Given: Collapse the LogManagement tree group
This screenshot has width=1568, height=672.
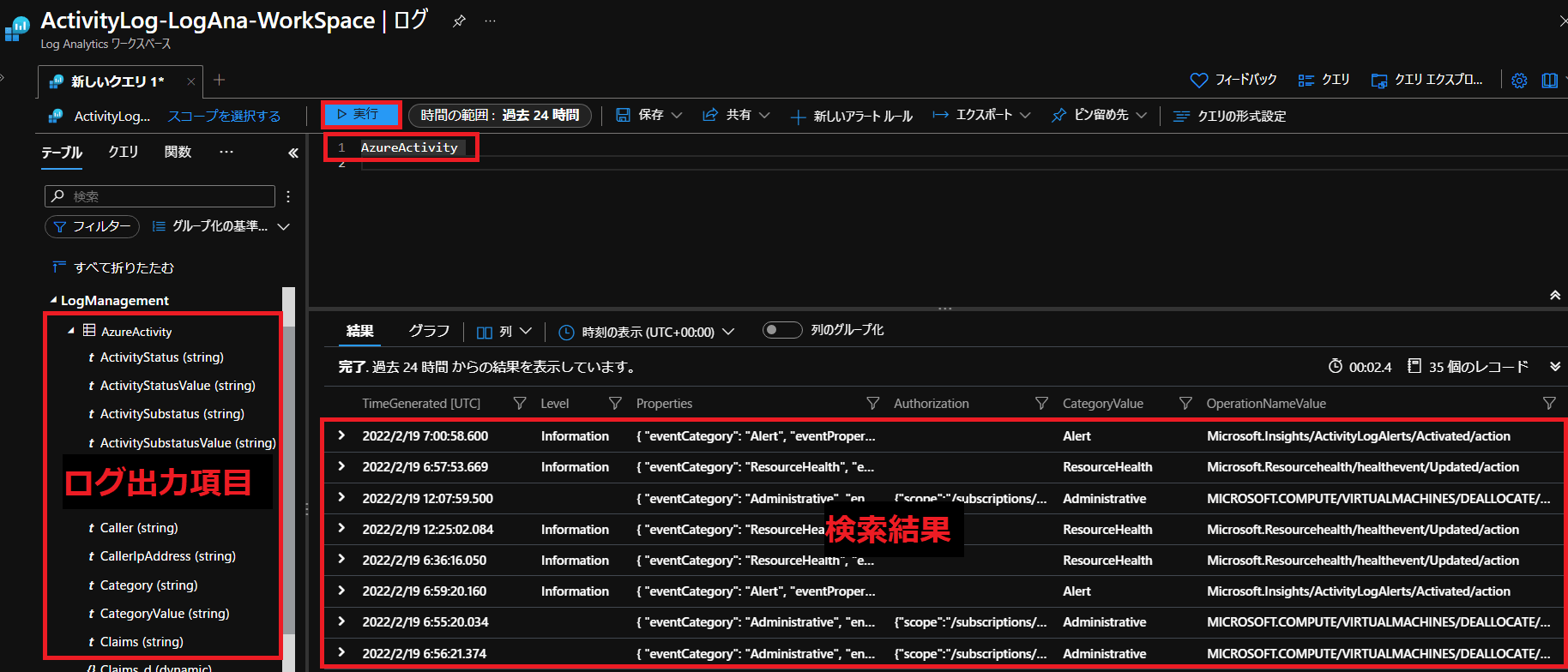Looking at the screenshot, I should pyautogui.click(x=53, y=300).
